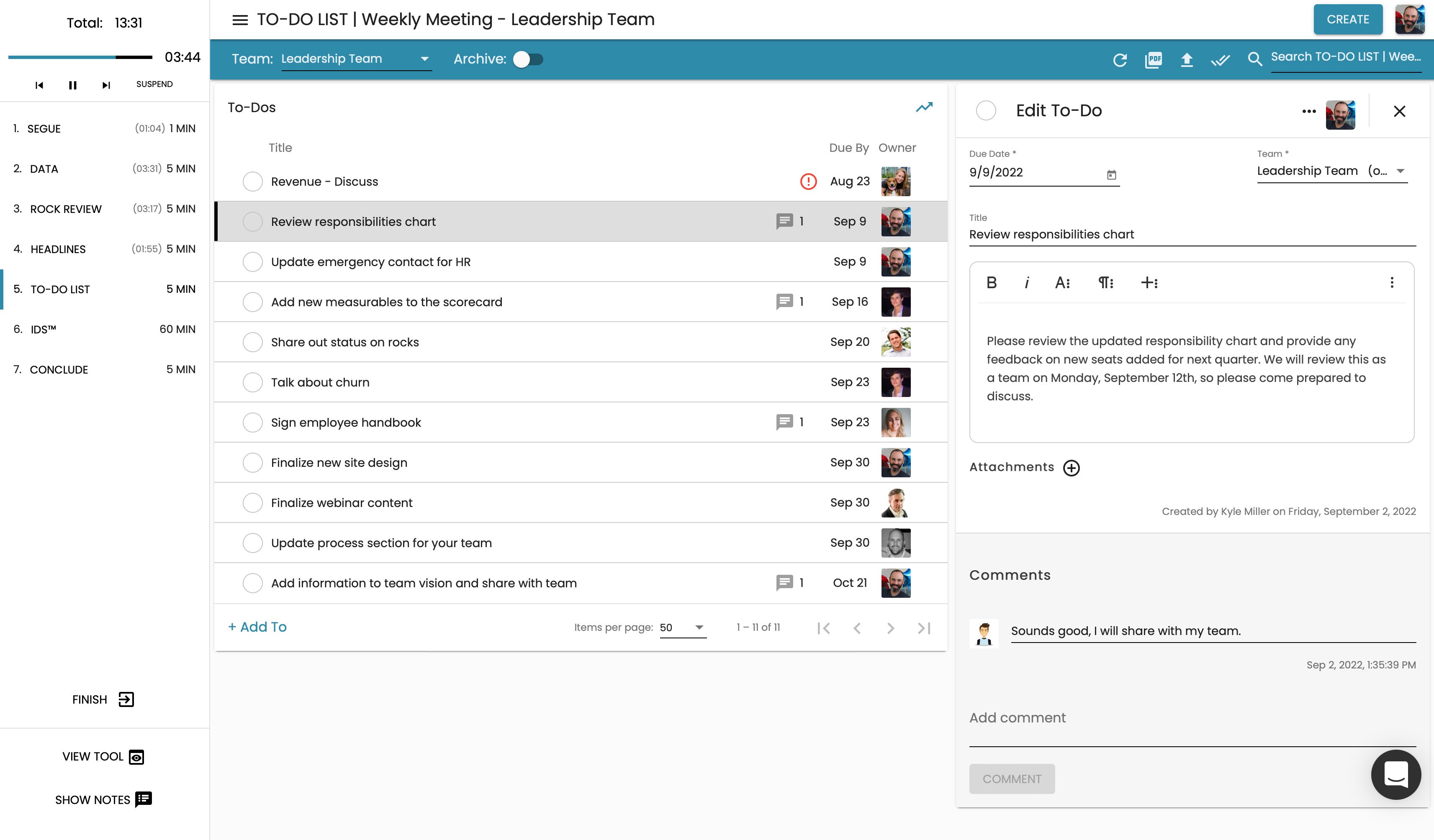
Task: Click the mark-all-complete double checkmark icon
Action: click(1221, 59)
